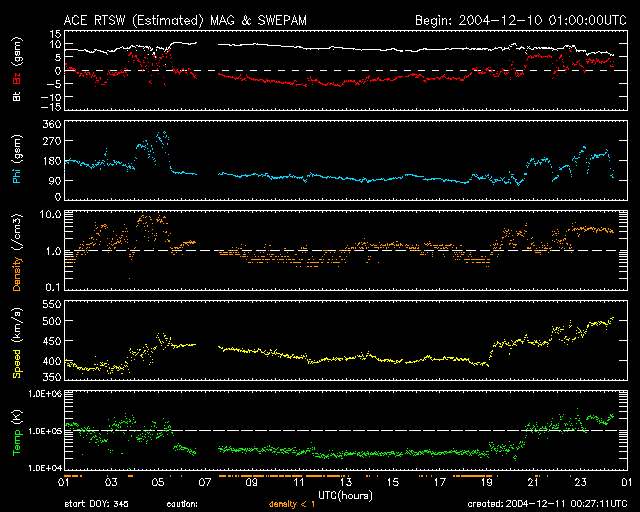Image resolution: width=640 pixels, height=512 pixels.
Task: Click the orange 'density < 1' legend text
Action: click(292, 504)
